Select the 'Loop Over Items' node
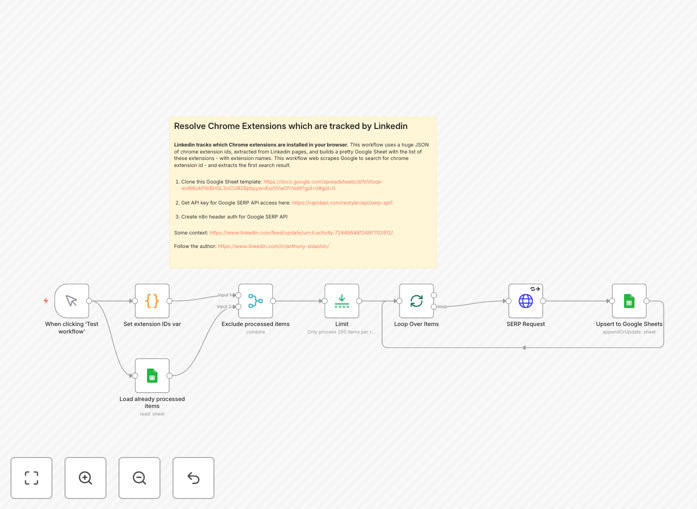This screenshot has height=509, width=697. pos(417,301)
